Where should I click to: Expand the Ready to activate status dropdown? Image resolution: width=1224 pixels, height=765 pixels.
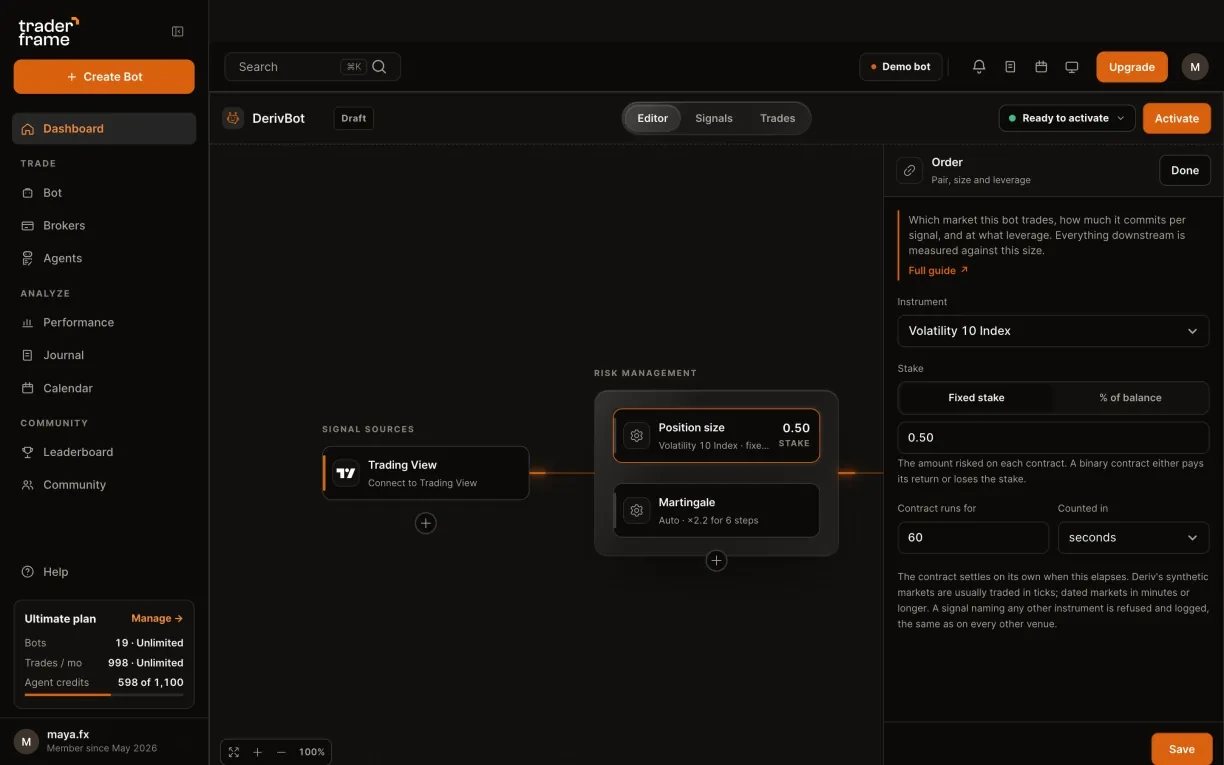[x=1067, y=118]
